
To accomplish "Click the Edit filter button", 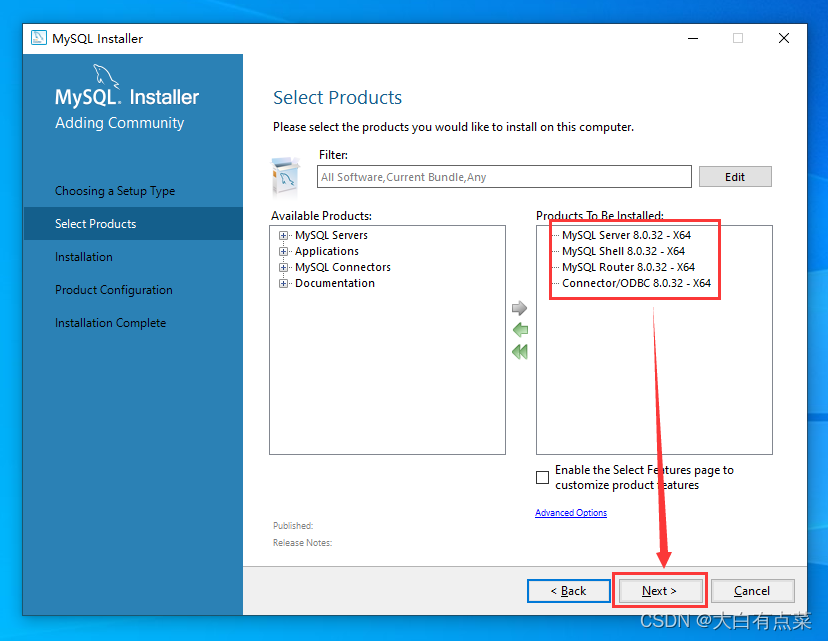I will [735, 177].
